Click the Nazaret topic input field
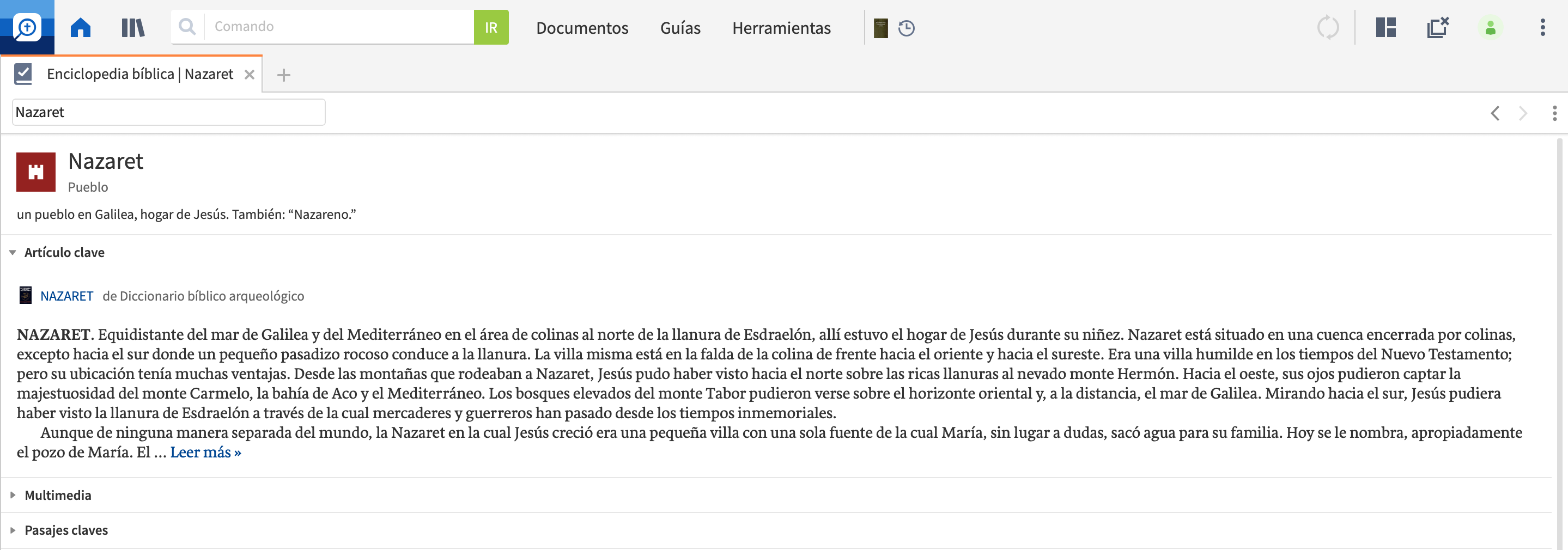The width and height of the screenshot is (1568, 550). (168, 112)
